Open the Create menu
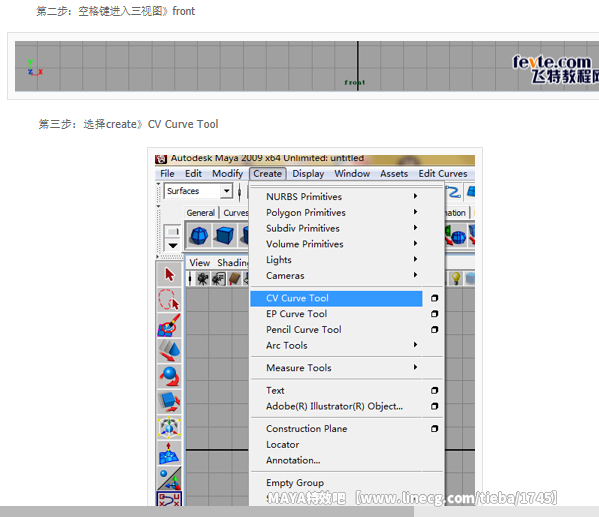Viewport: 599px width, 517px height. coord(267,173)
